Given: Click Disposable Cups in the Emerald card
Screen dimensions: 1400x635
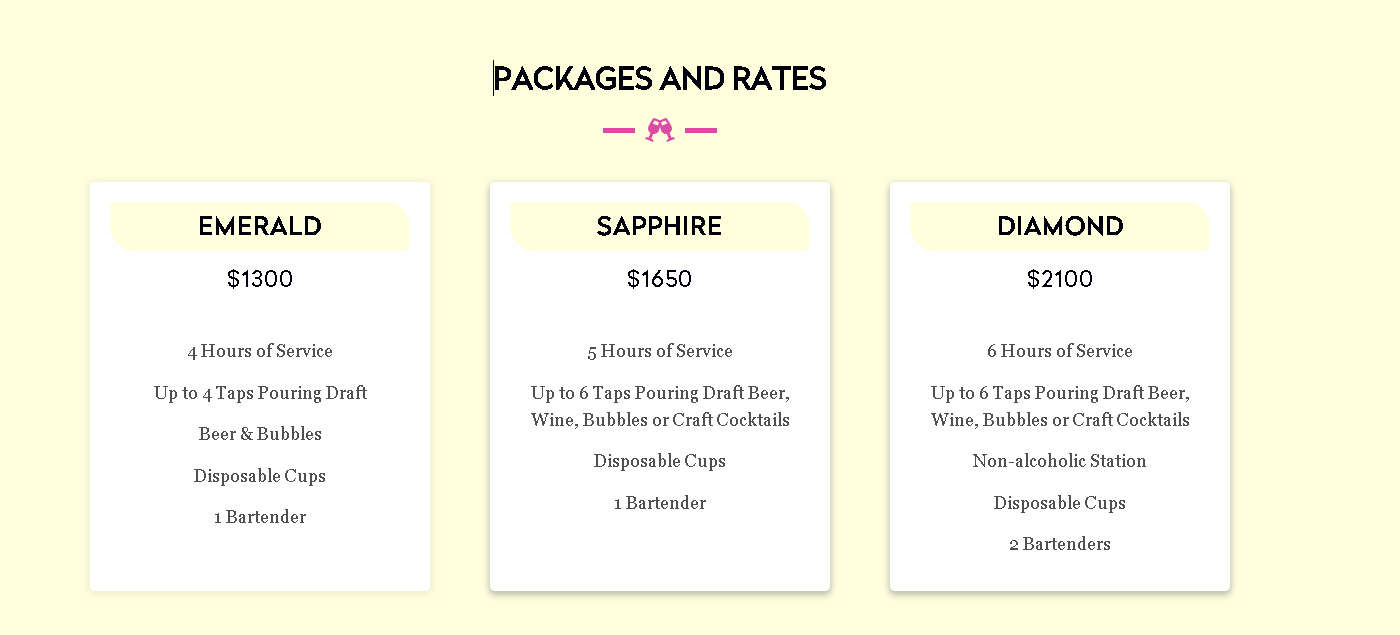Looking at the screenshot, I should click(x=260, y=476).
